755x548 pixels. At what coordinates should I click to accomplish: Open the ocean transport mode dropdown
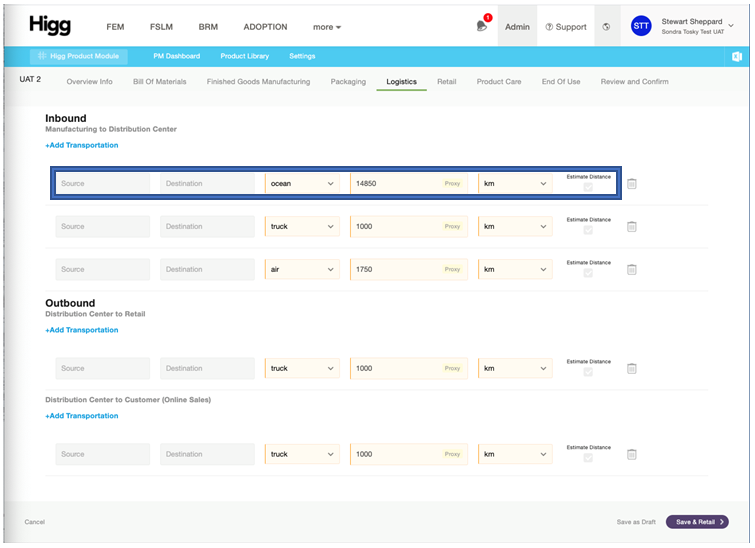[x=302, y=183]
